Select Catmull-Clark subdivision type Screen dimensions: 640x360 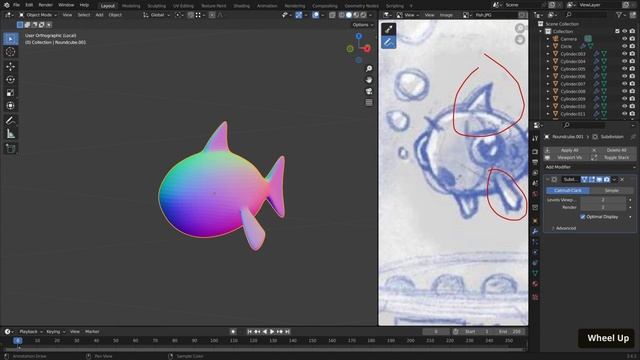[568, 191]
